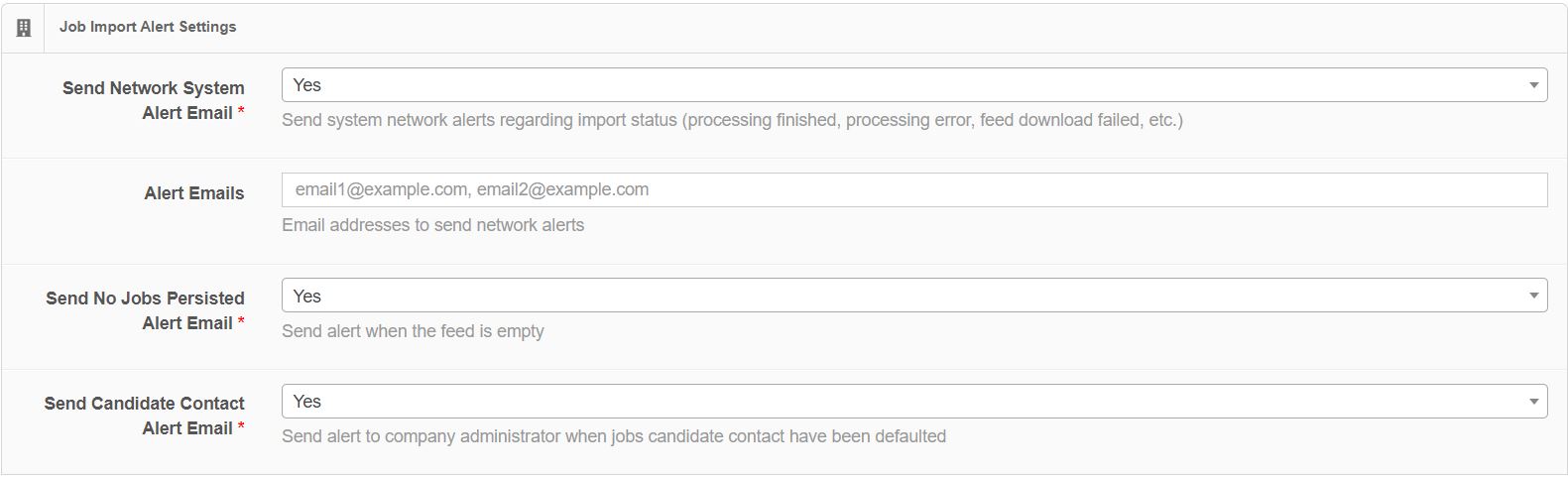Focus the Alert Emails input field
The width and height of the screenshot is (1568, 478).
pos(914,190)
